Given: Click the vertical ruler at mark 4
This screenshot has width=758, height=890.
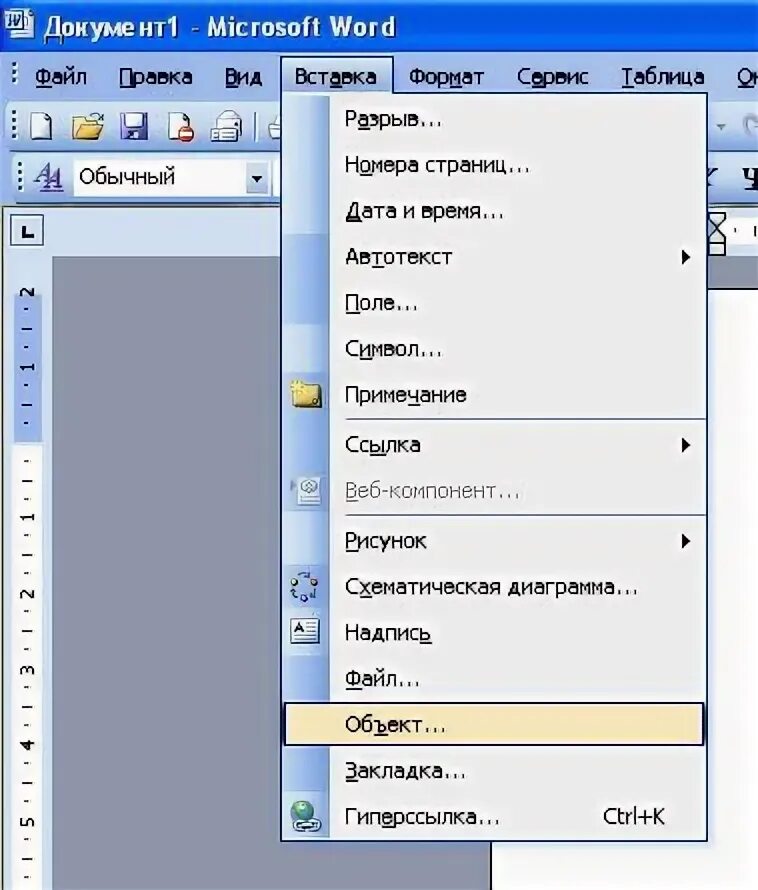Looking at the screenshot, I should (27, 744).
